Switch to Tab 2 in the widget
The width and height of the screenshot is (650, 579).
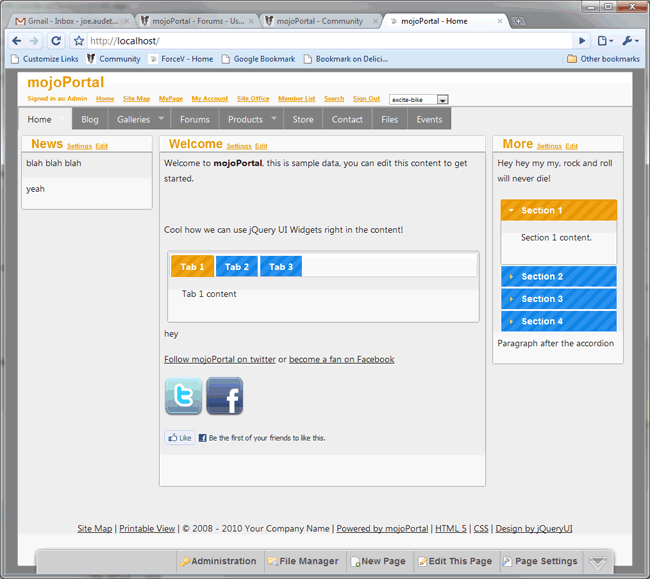click(x=237, y=267)
